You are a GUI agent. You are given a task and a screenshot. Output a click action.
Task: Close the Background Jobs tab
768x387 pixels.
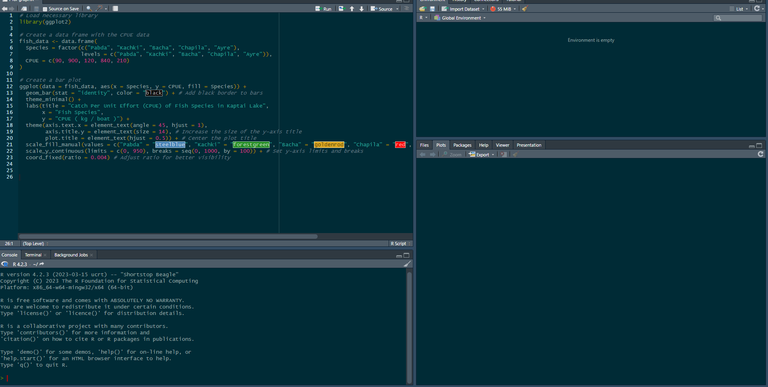pyautogui.click(x=92, y=255)
